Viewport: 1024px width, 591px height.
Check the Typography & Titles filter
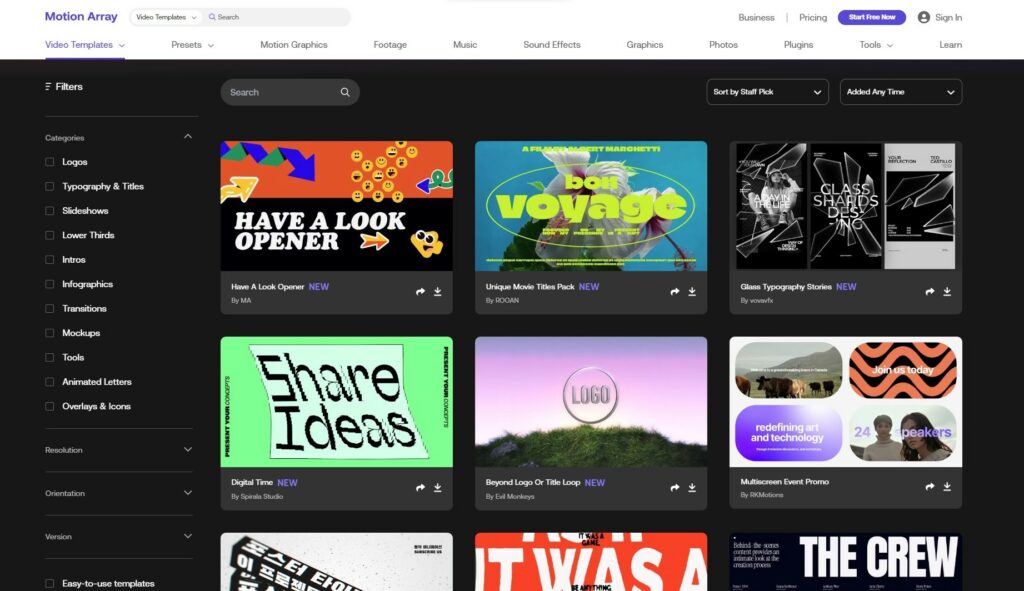pos(48,186)
